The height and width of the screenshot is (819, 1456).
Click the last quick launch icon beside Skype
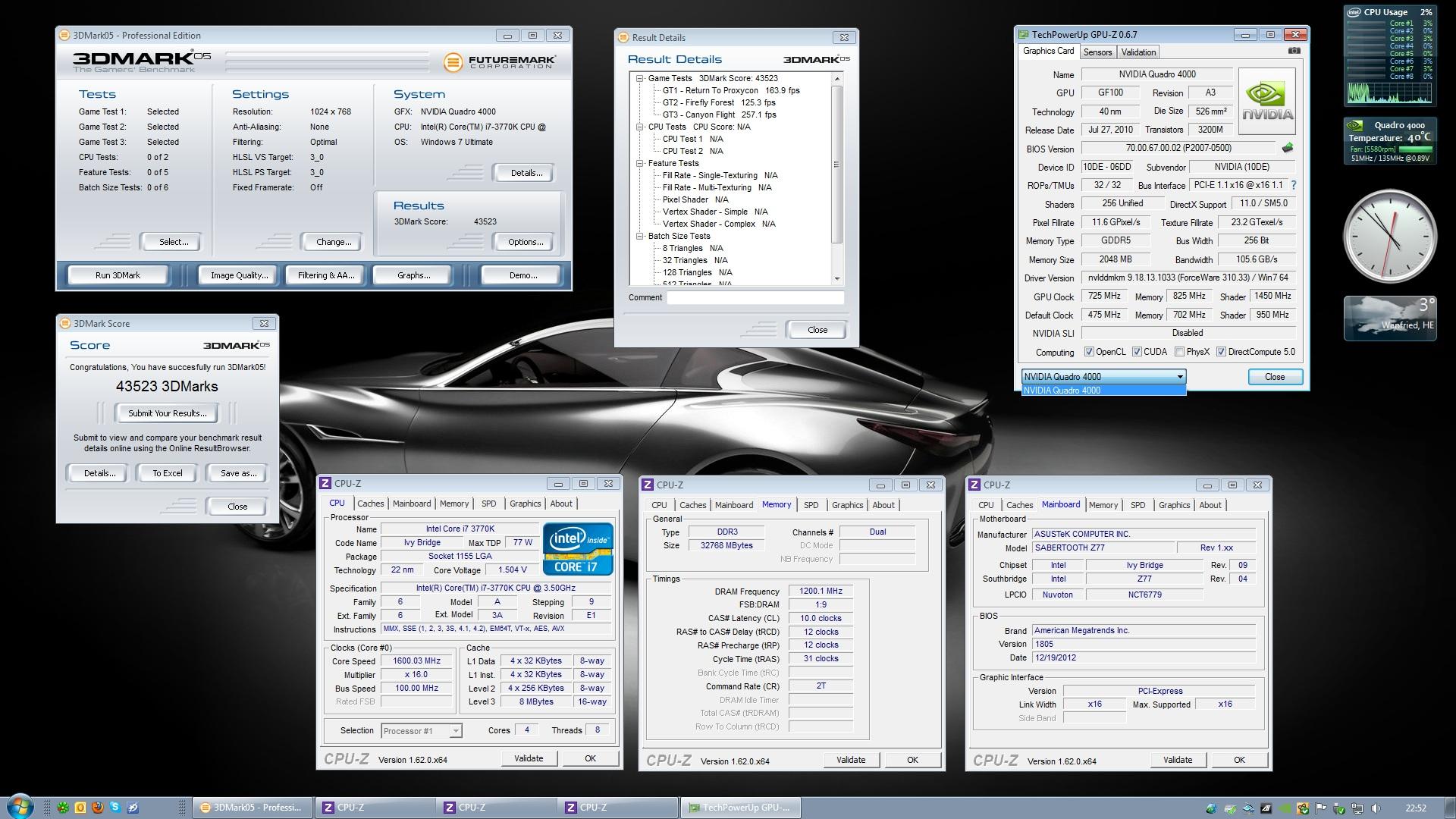coord(133,808)
